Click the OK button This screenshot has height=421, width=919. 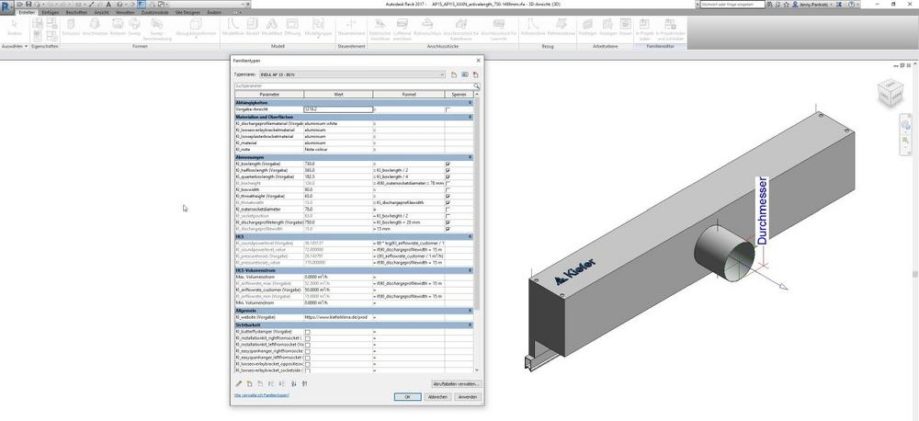coord(407,396)
